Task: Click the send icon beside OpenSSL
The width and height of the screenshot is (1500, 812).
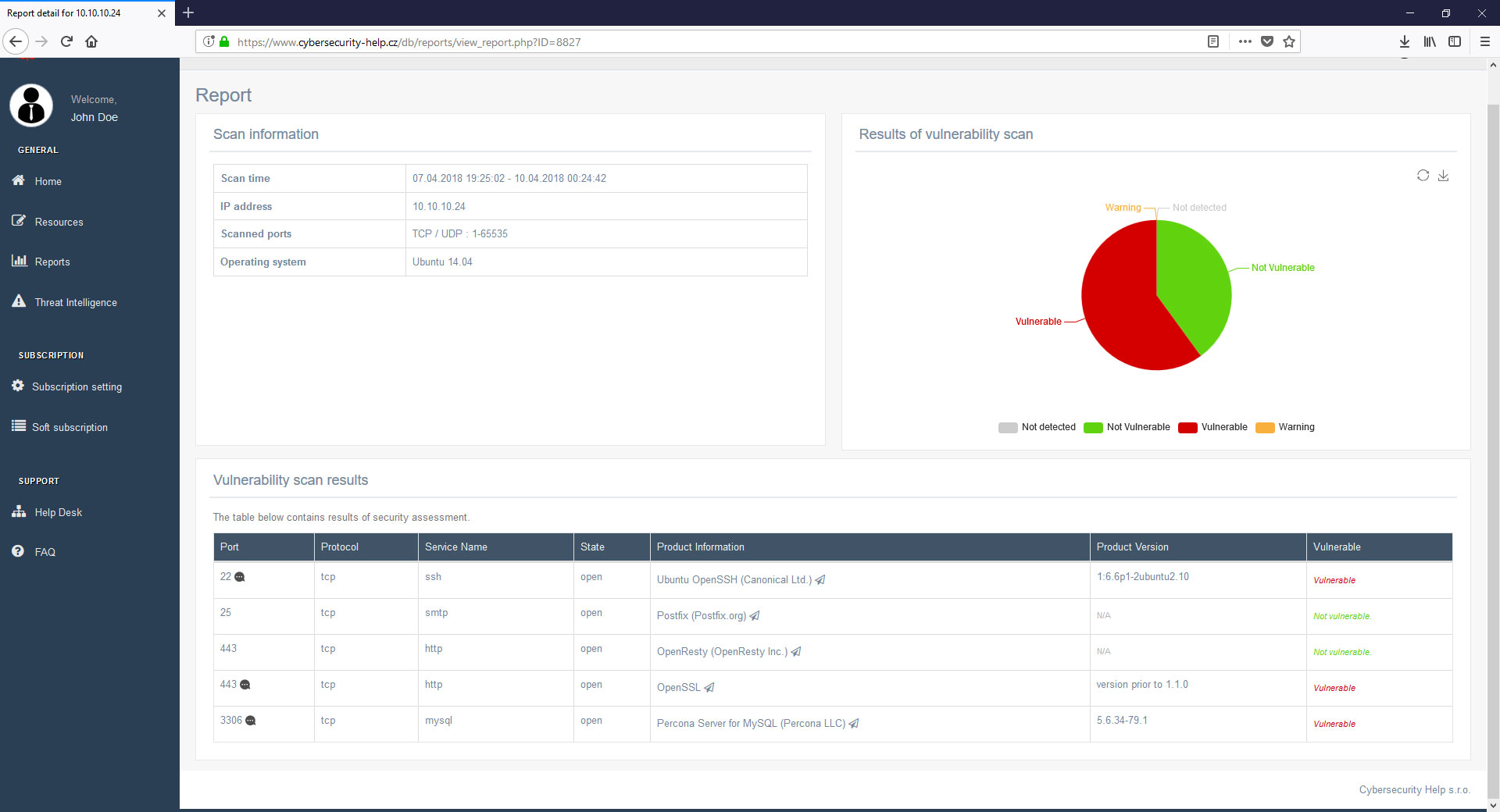Action: click(709, 688)
